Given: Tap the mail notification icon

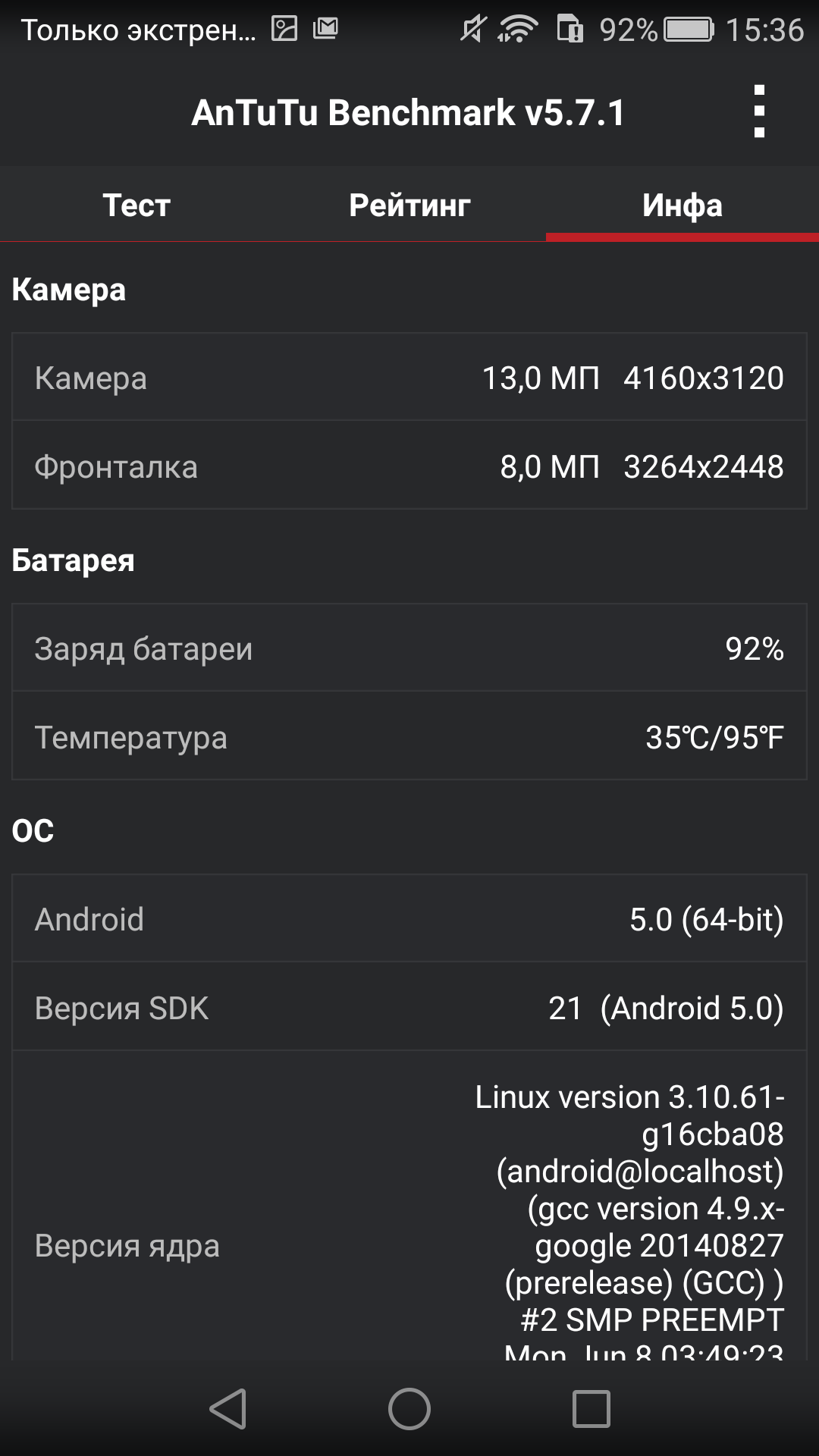Looking at the screenshot, I should pos(325,29).
